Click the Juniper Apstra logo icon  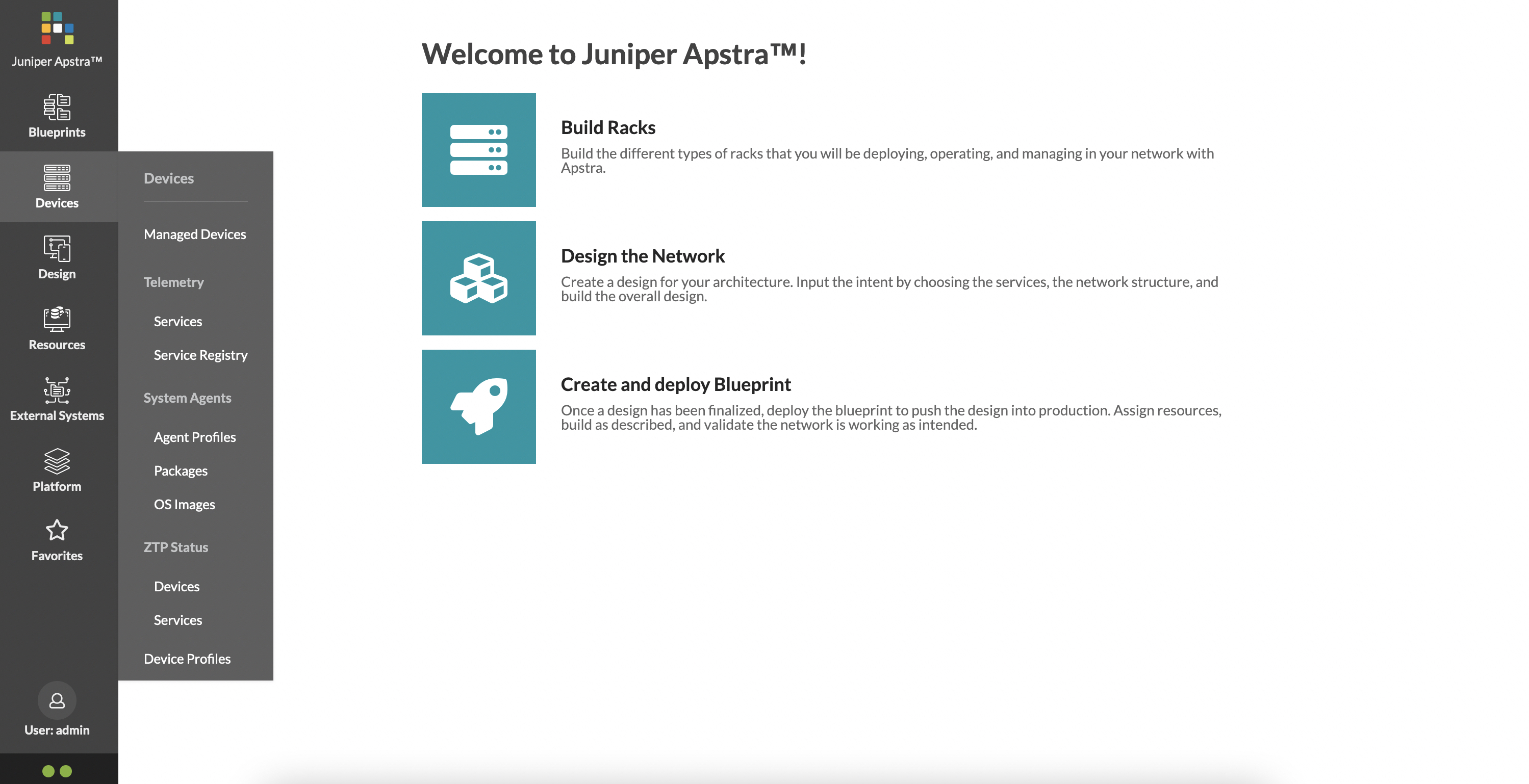pos(58,28)
